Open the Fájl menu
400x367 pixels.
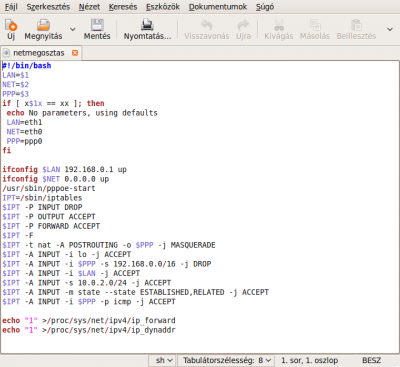pos(11,7)
